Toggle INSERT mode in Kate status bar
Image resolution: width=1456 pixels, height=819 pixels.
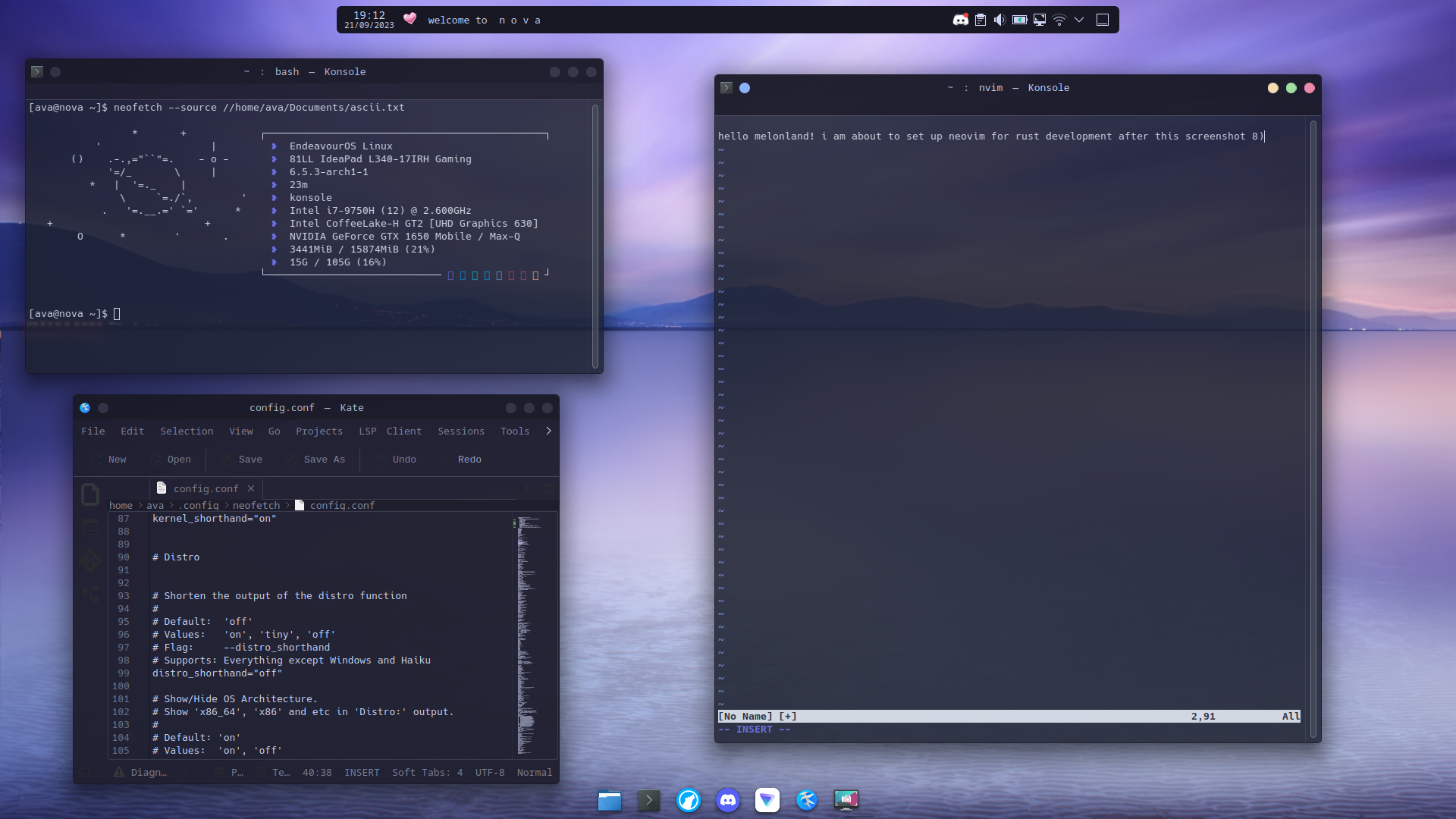tap(362, 773)
